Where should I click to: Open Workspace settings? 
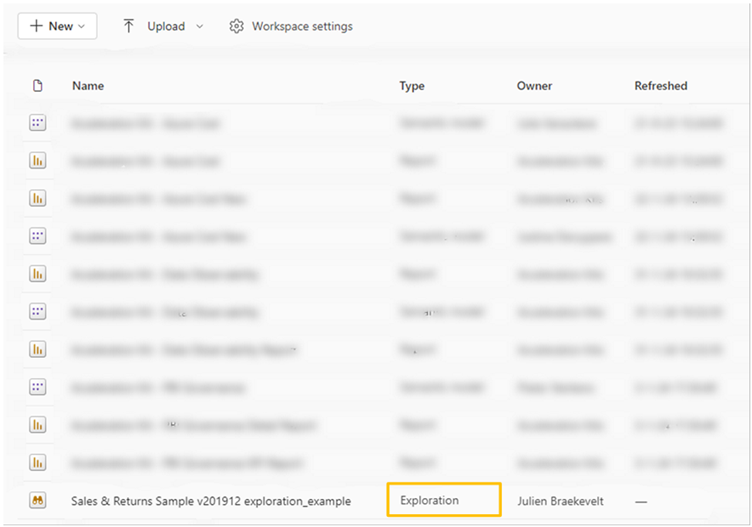pyautogui.click(x=301, y=26)
